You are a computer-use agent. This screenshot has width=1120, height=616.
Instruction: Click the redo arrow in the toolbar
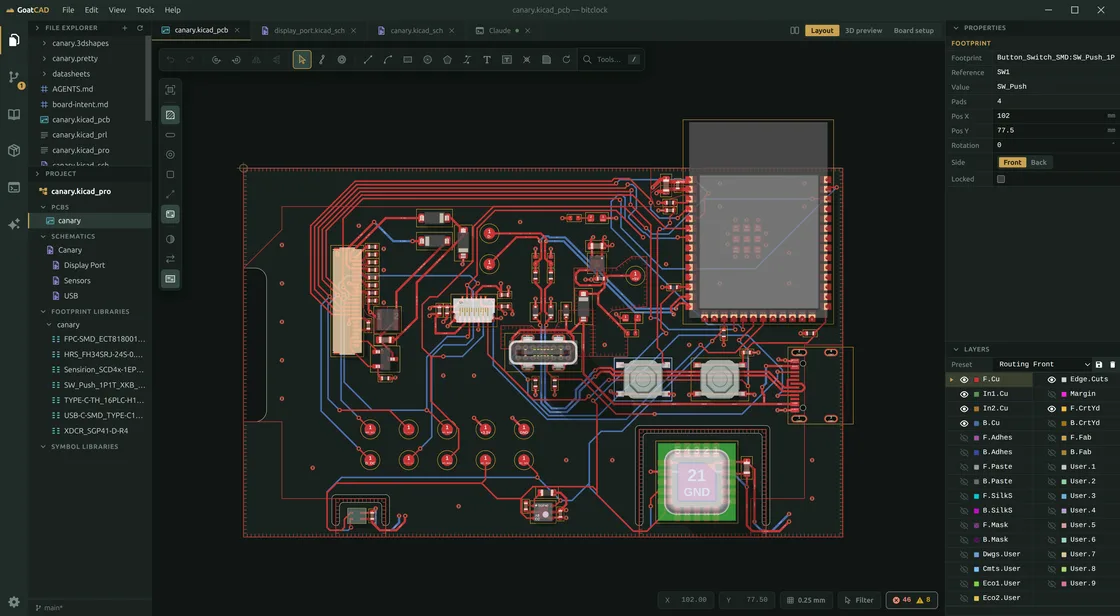point(190,59)
